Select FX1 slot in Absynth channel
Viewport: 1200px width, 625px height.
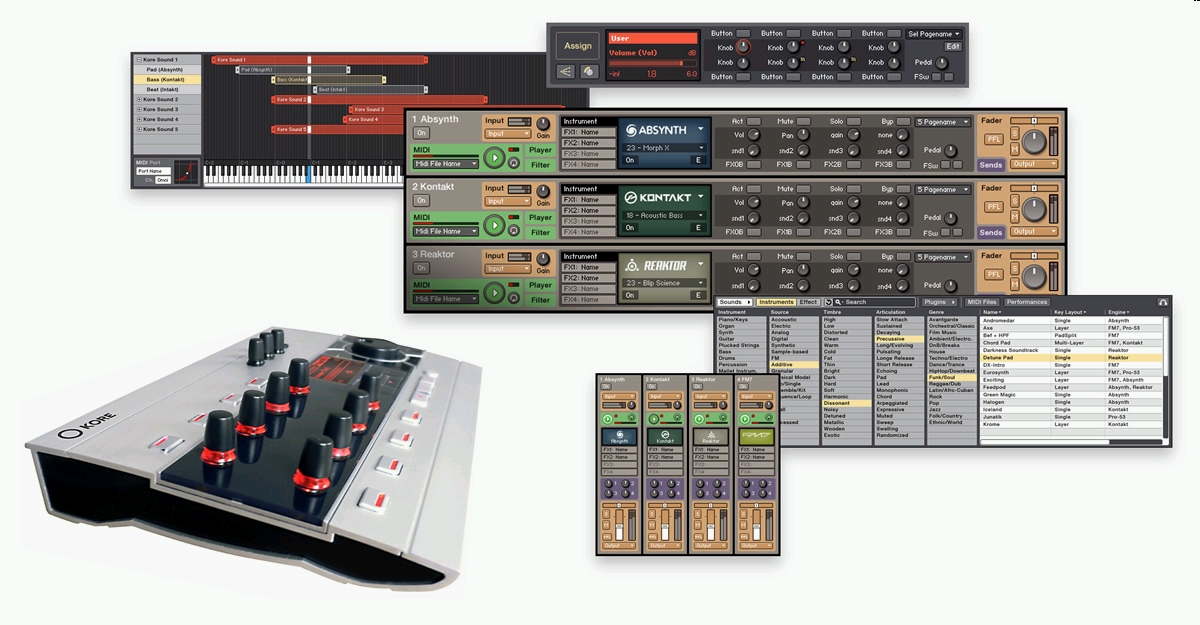click(588, 132)
